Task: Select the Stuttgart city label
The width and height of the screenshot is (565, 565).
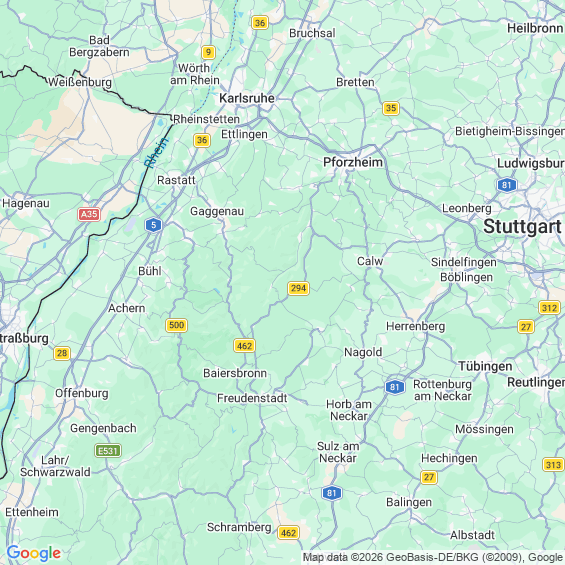Action: (x=522, y=227)
